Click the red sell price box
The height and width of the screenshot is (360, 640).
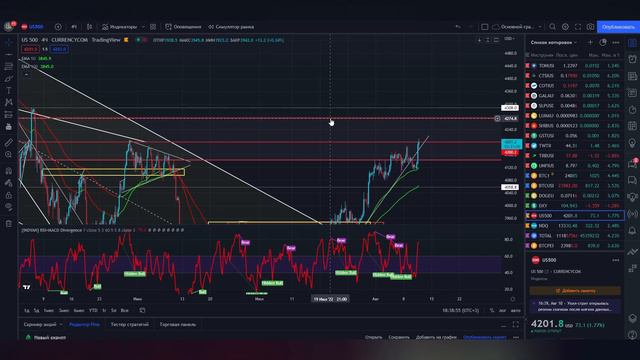[30, 49]
